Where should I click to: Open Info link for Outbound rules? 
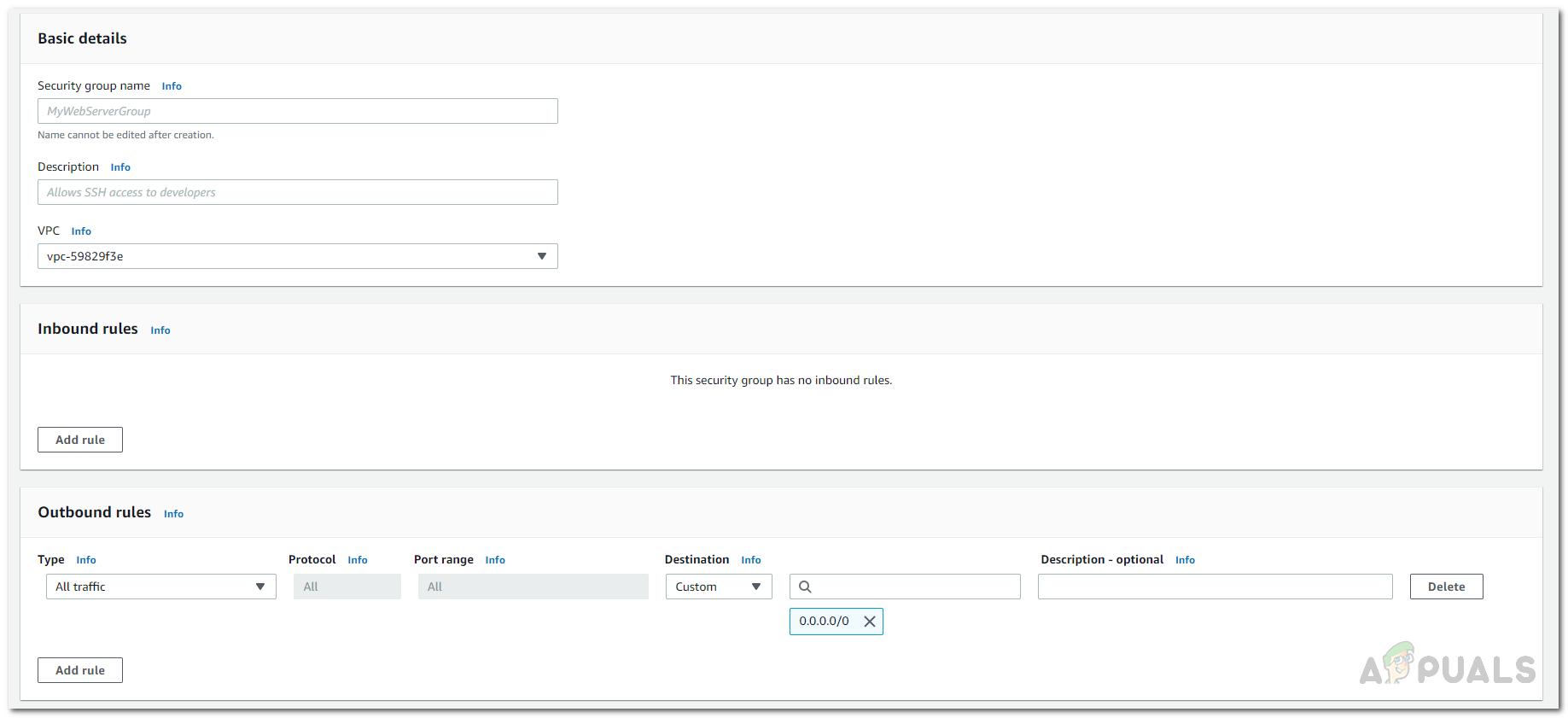click(173, 514)
